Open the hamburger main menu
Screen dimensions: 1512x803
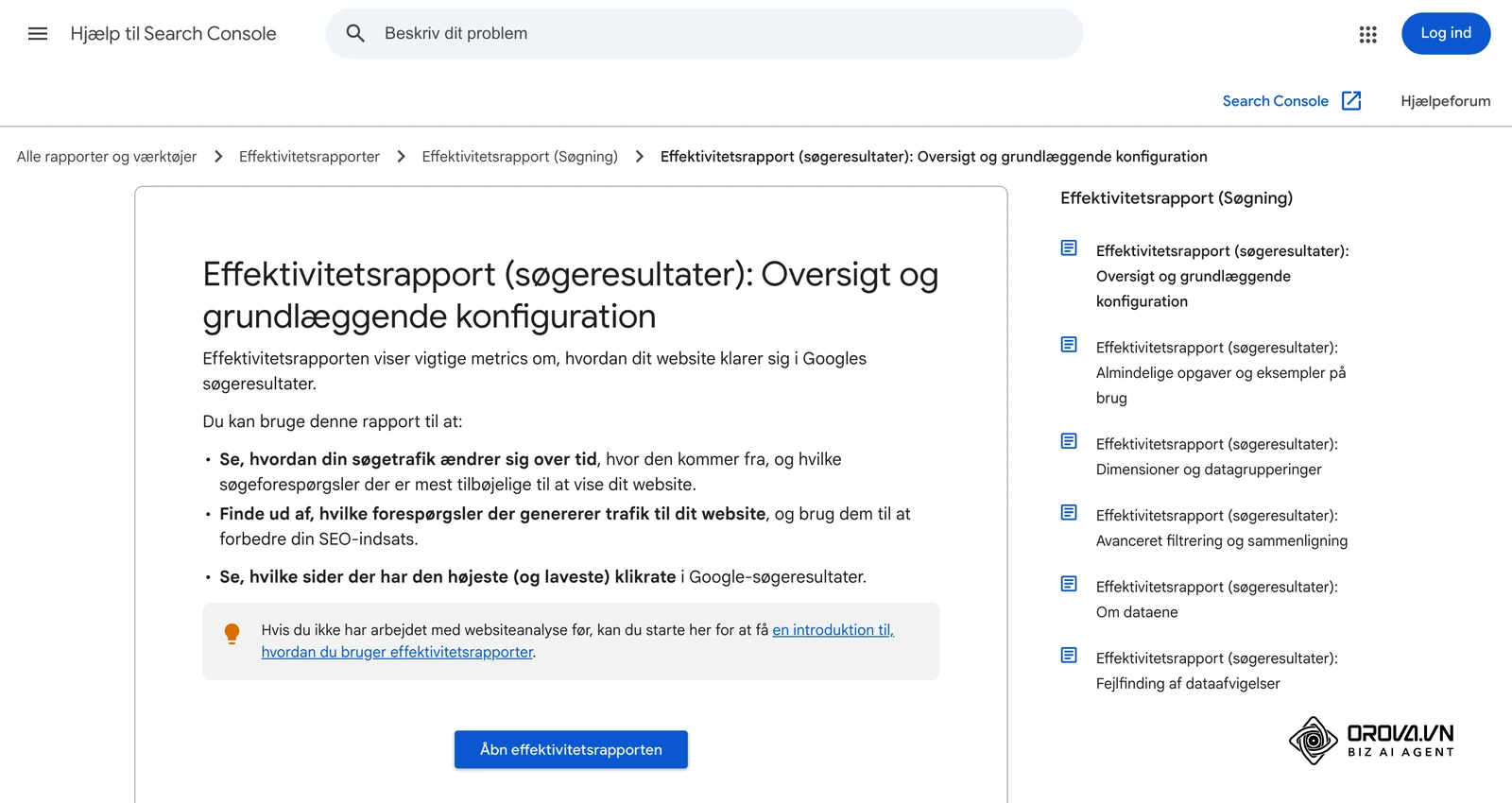(x=38, y=34)
